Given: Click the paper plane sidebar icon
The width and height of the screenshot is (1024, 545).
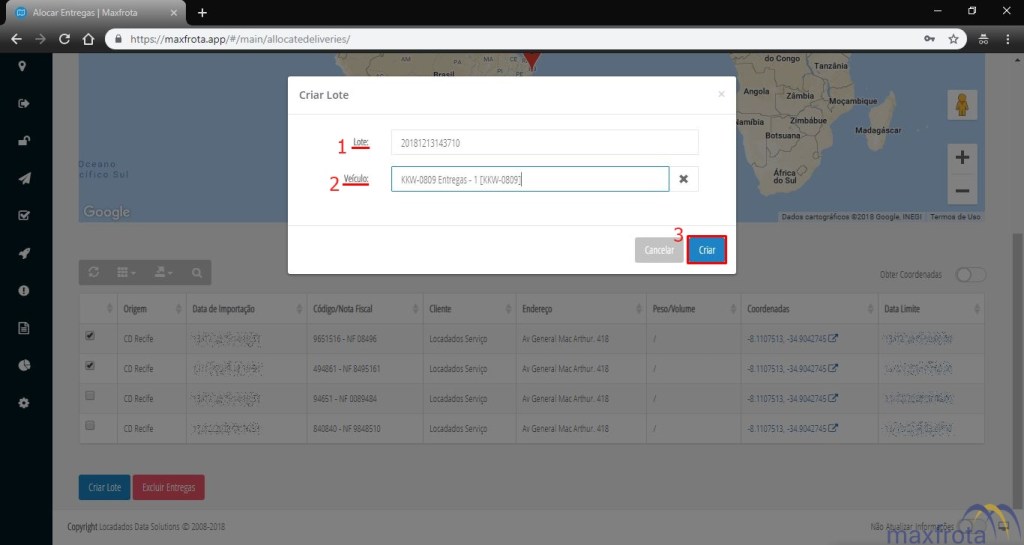Looking at the screenshot, I should click(x=23, y=178).
